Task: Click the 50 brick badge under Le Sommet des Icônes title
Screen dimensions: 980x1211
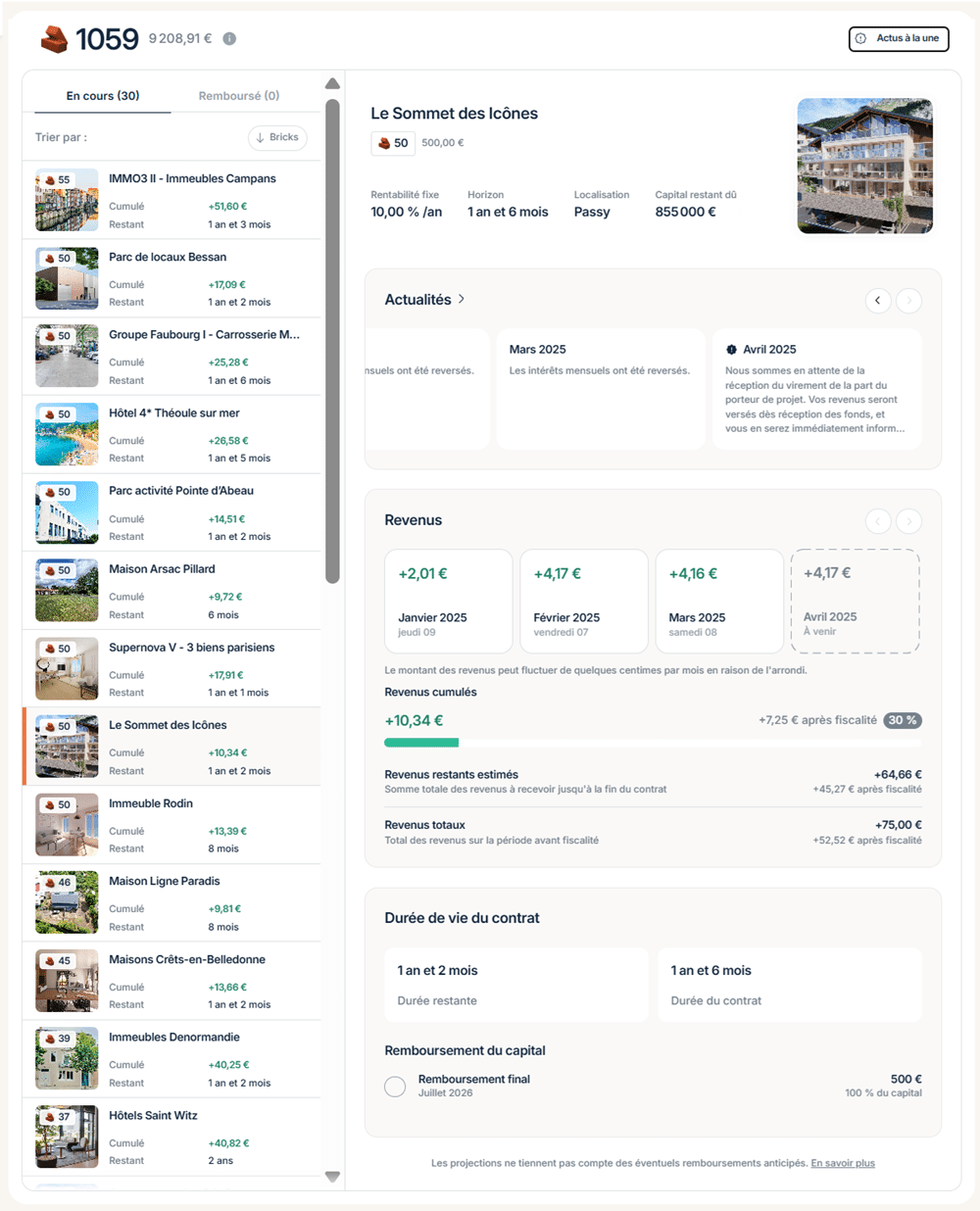Action: (392, 143)
